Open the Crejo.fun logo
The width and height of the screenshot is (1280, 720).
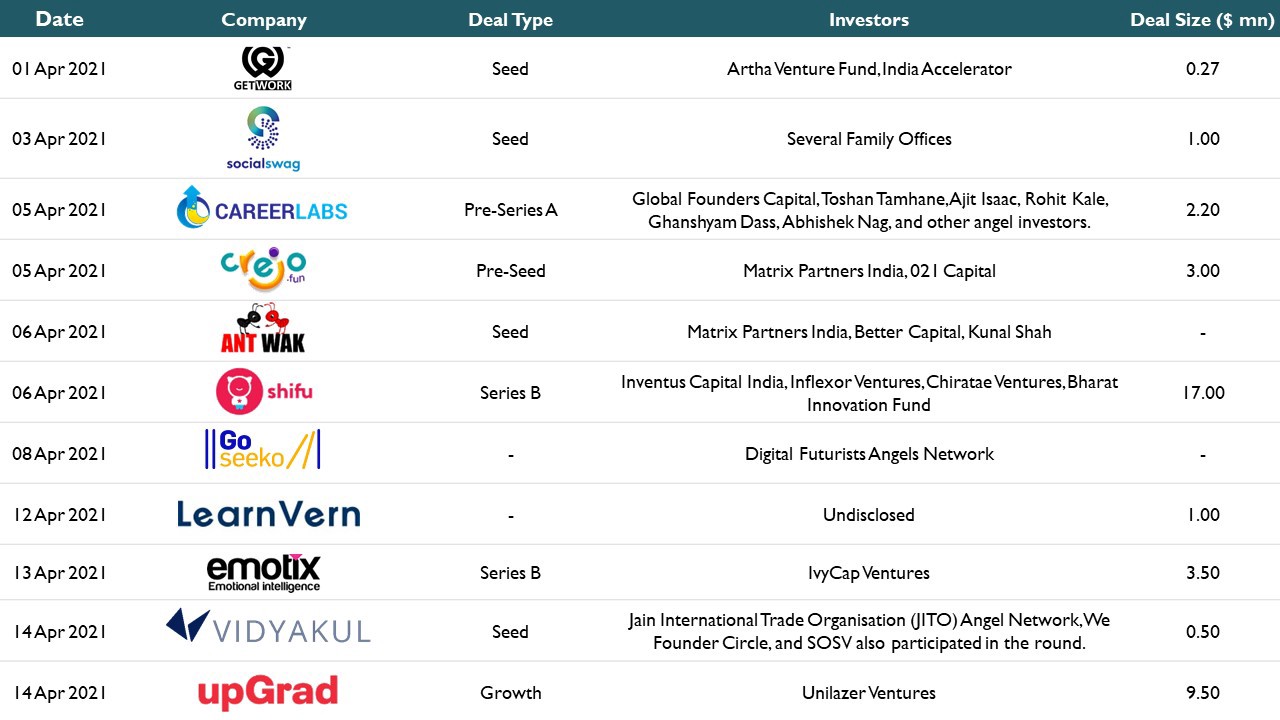[x=263, y=269]
